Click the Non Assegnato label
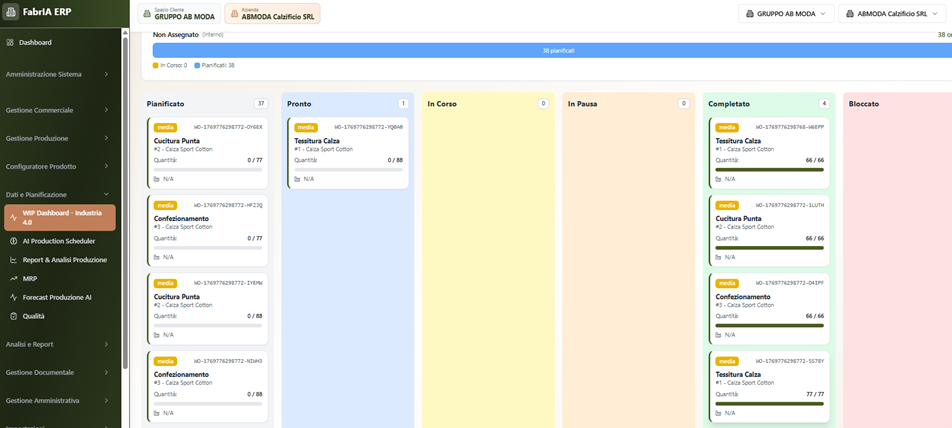 [175, 35]
